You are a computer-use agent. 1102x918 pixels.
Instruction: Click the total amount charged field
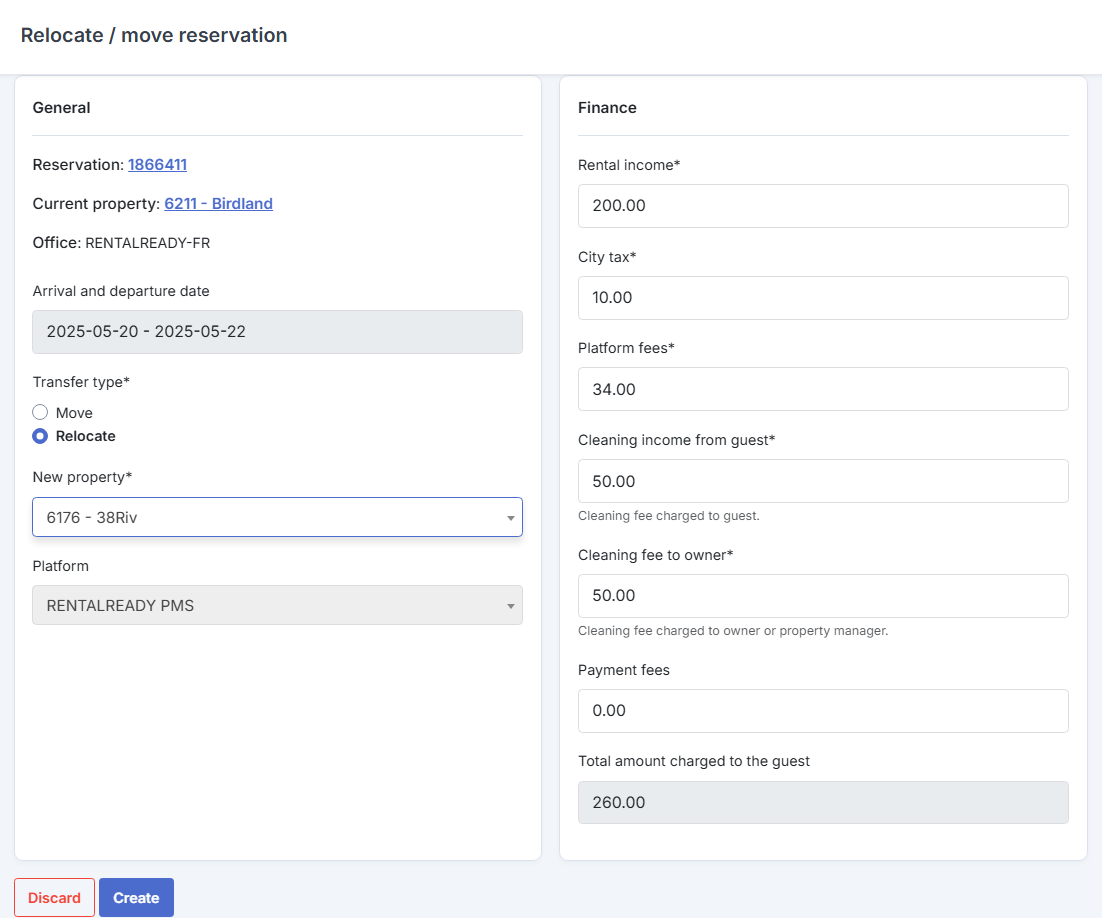(x=823, y=803)
